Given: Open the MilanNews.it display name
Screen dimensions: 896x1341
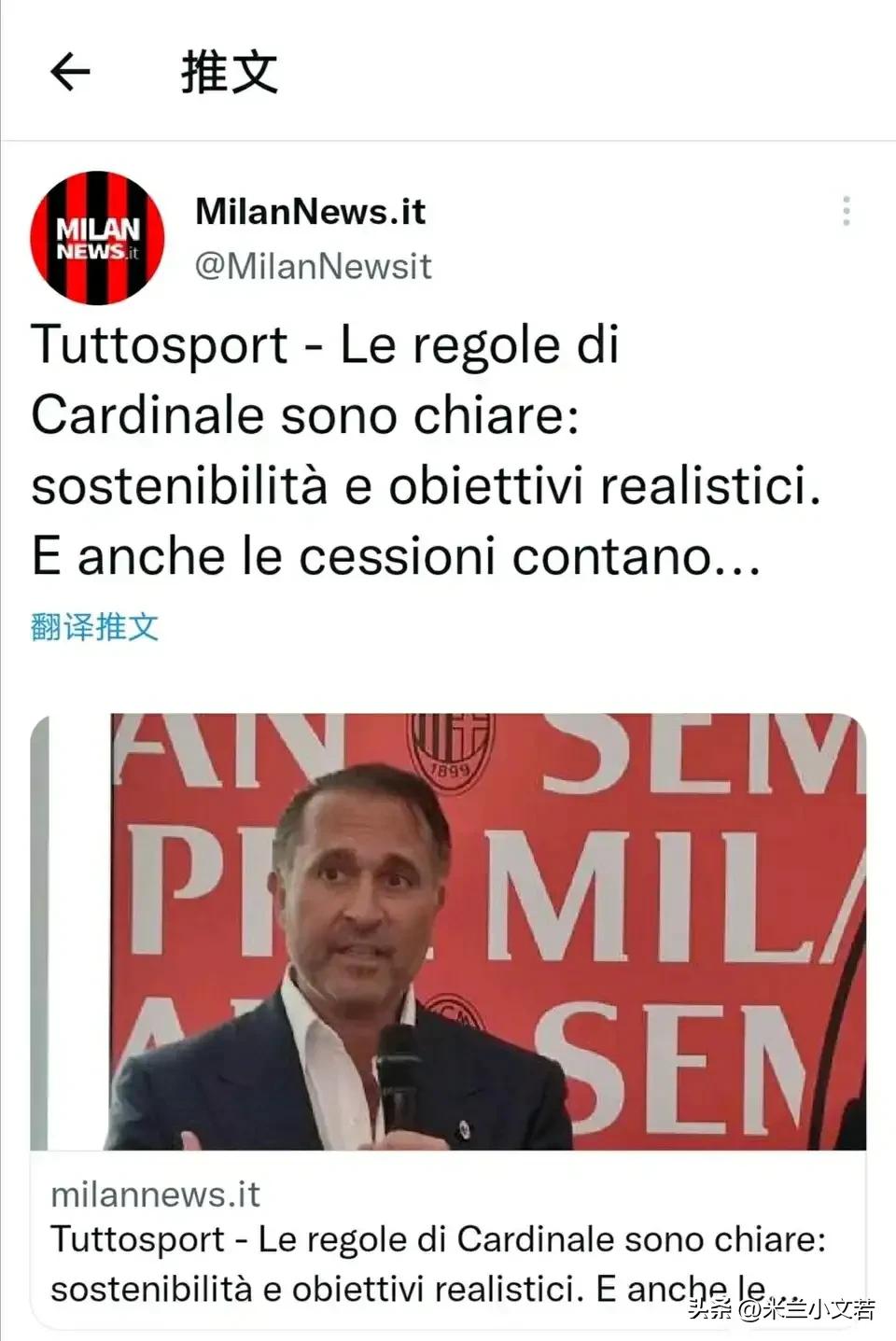Looking at the screenshot, I should pos(310,212).
